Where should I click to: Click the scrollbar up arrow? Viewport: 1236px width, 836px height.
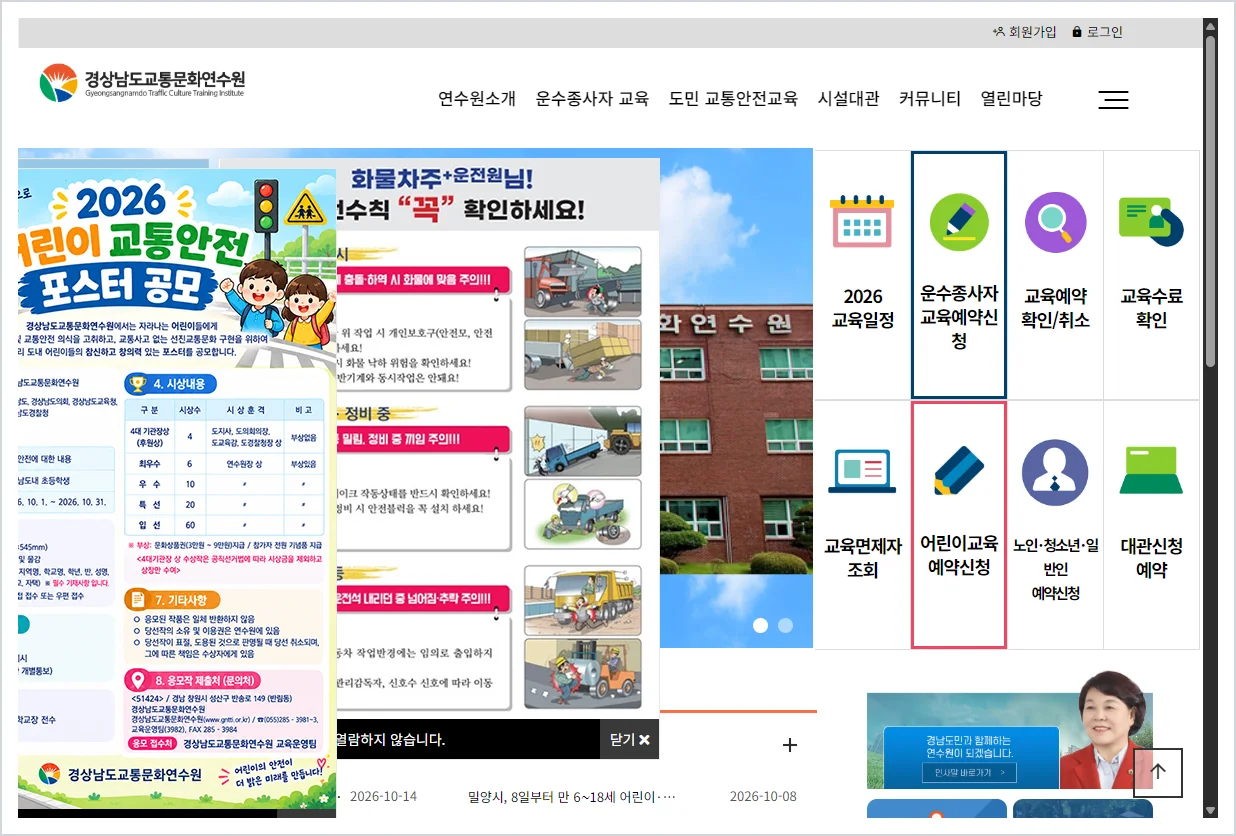(x=1210, y=25)
